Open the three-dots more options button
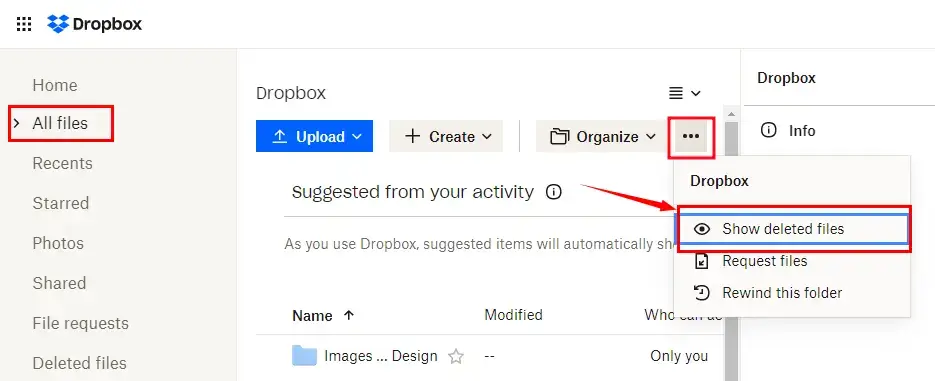The height and width of the screenshot is (381, 935). click(x=691, y=137)
